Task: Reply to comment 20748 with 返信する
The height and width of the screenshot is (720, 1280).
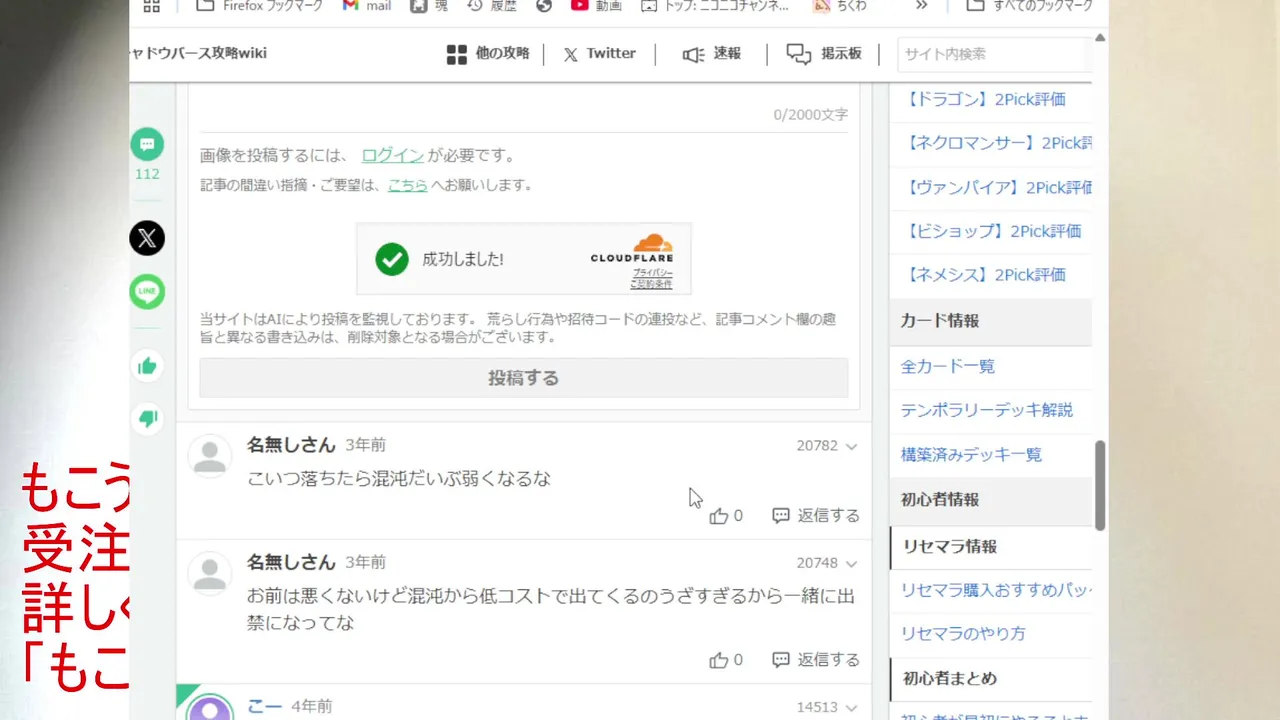Action: point(816,660)
